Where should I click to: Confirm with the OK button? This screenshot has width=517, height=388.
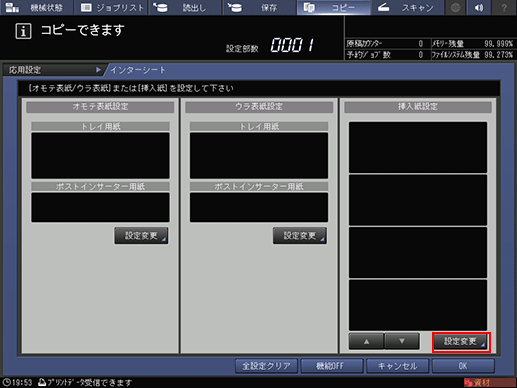pyautogui.click(x=463, y=366)
